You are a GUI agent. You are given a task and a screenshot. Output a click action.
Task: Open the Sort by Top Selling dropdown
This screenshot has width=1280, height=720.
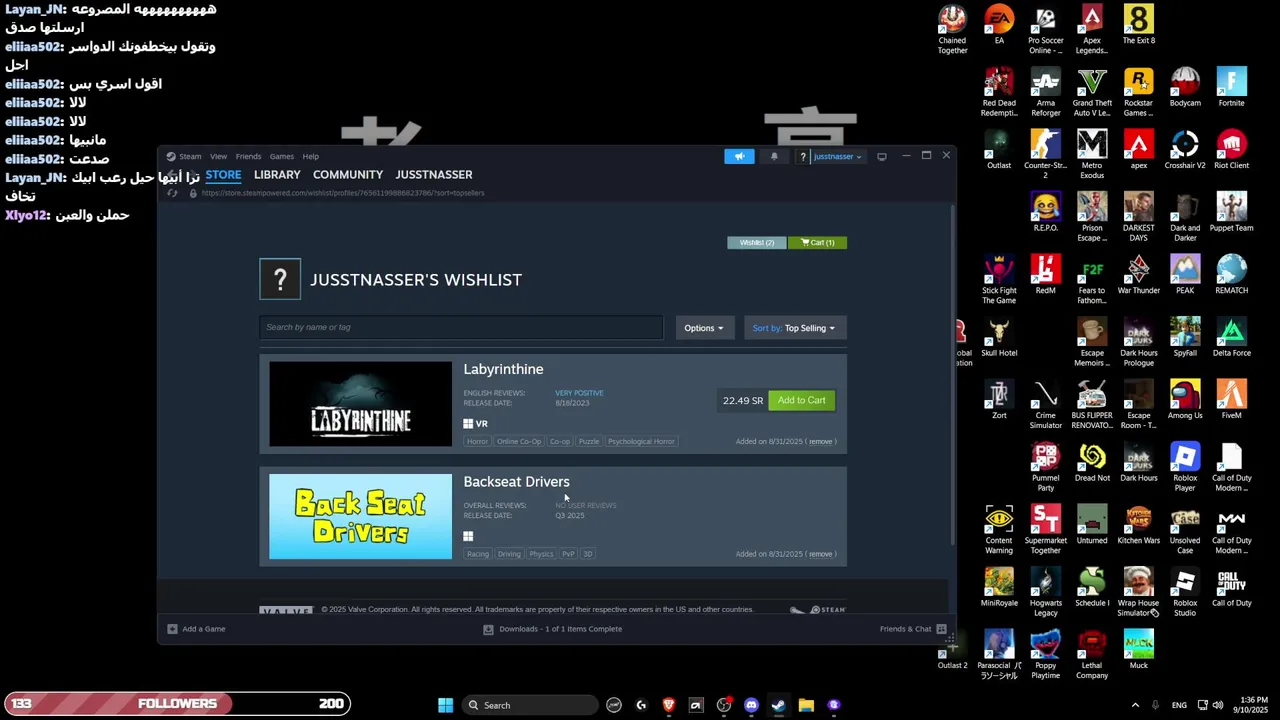click(x=795, y=328)
